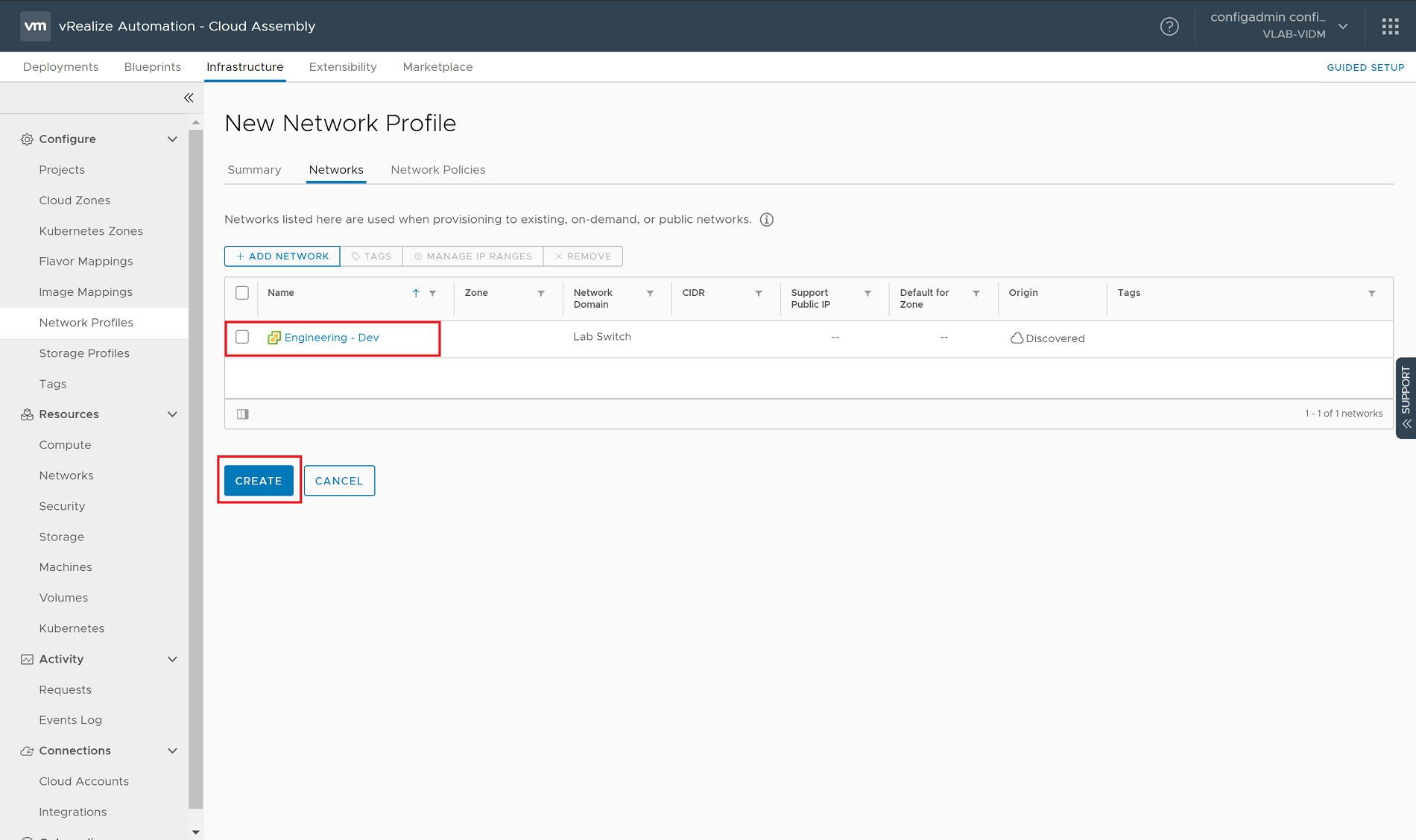Collapse the Configure section in sidebar
The image size is (1416, 840).
[x=172, y=139]
